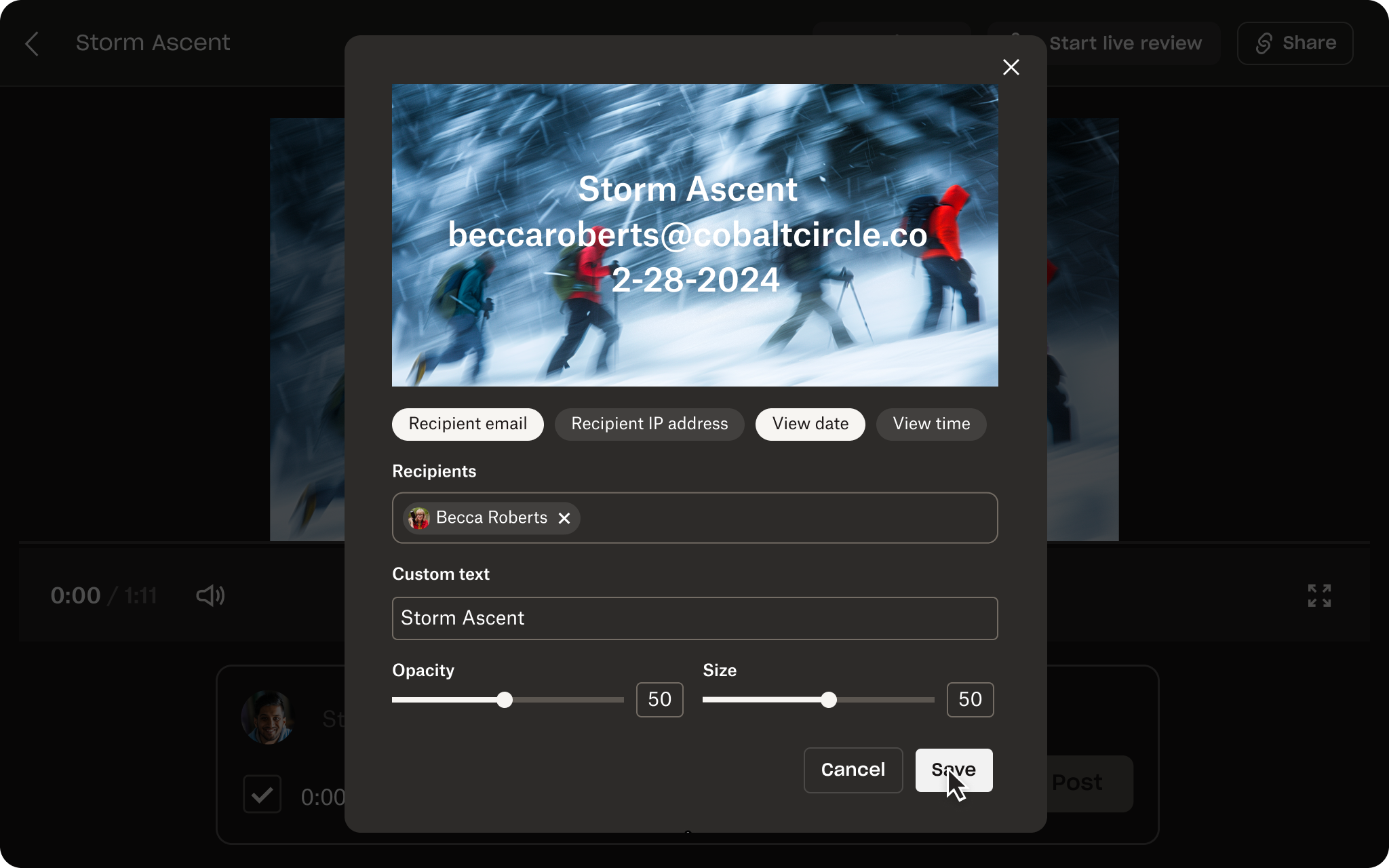The height and width of the screenshot is (868, 1389).
Task: Click the 0:00 current time display
Action: pos(75,596)
